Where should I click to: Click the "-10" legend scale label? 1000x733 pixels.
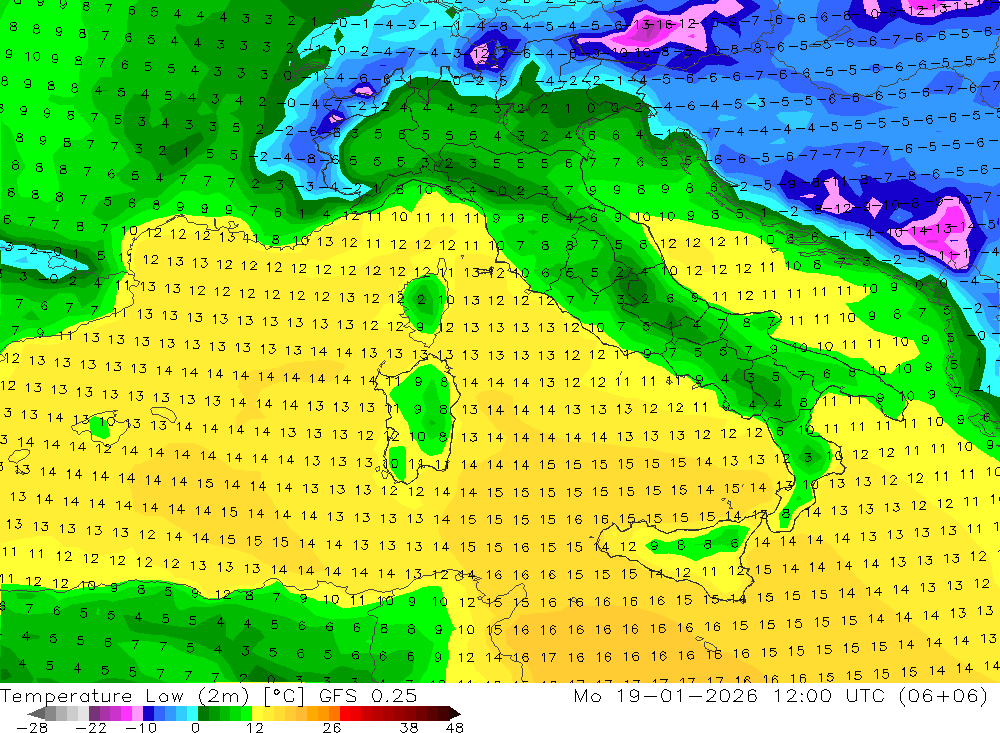tap(140, 727)
